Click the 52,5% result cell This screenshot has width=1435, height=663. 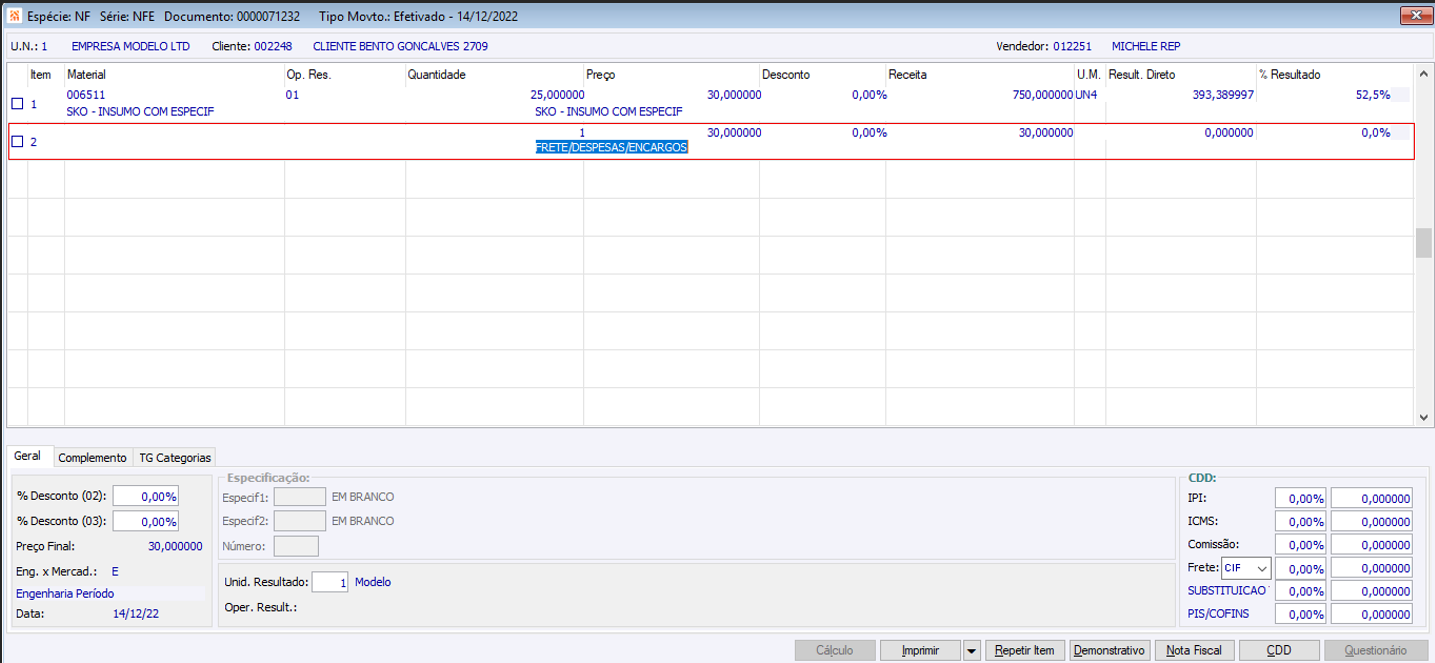[1373, 95]
